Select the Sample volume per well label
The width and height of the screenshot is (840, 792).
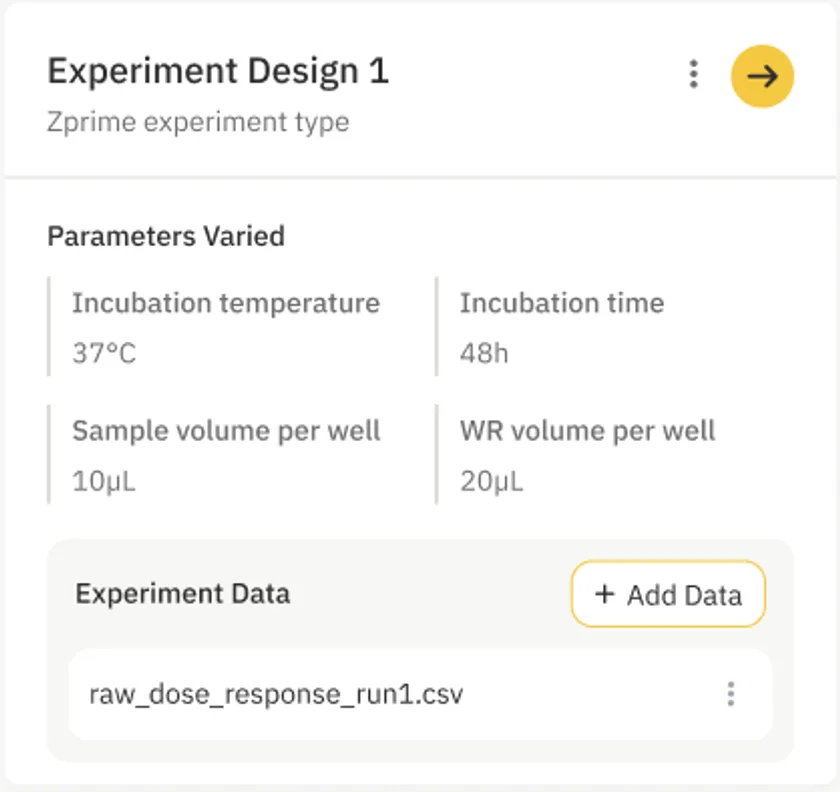point(226,431)
